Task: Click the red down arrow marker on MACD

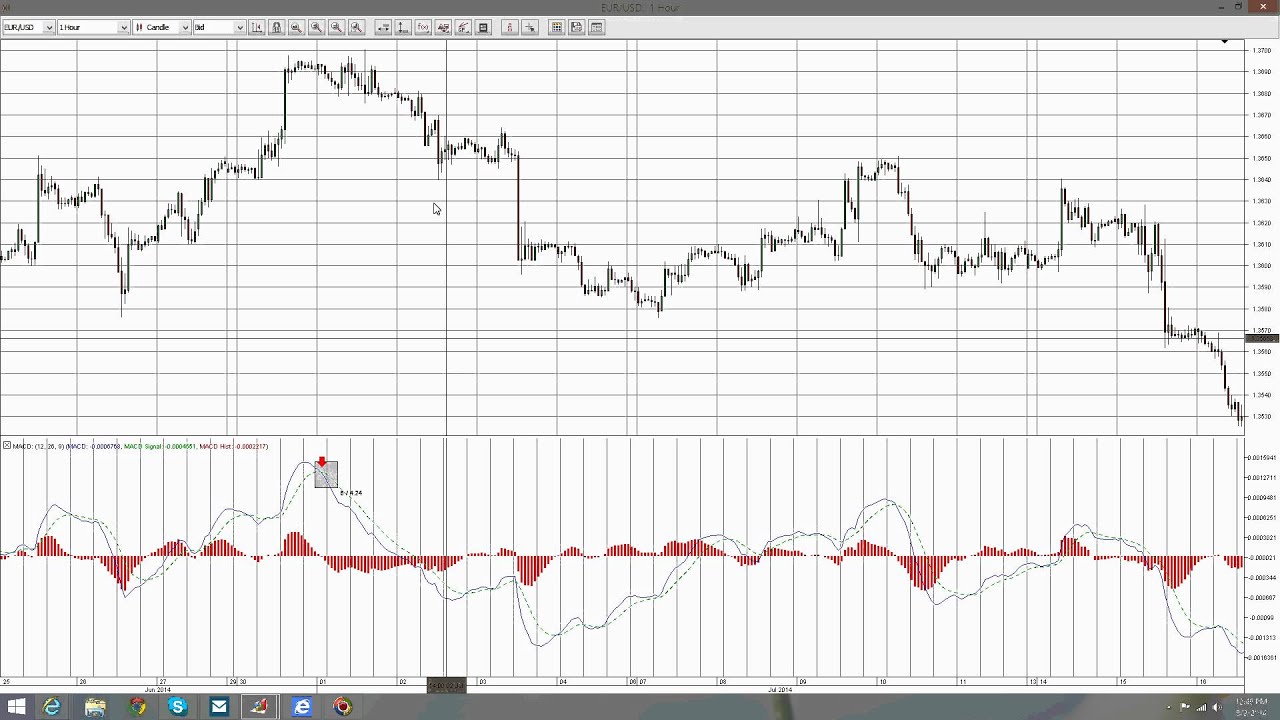Action: [322, 463]
